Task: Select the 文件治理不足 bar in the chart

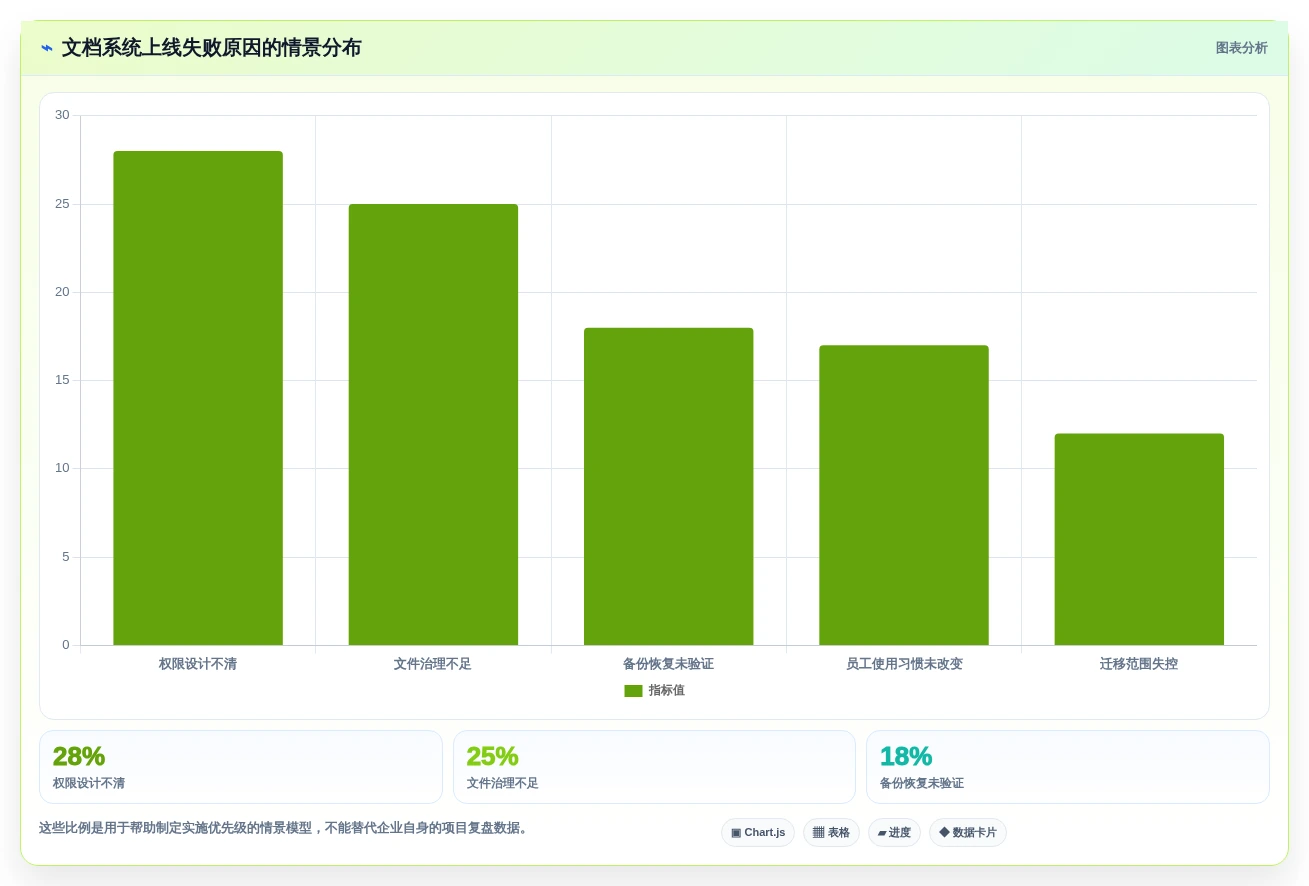Action: point(433,425)
